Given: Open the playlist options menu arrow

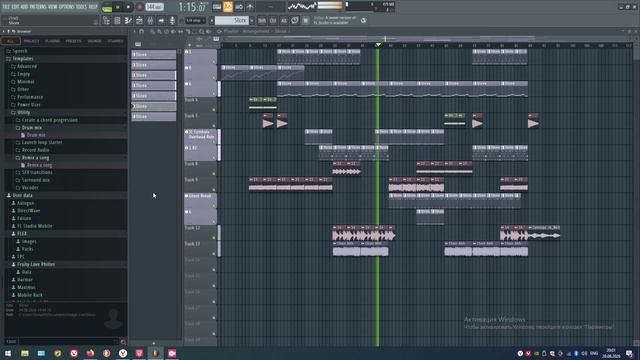Looking at the screenshot, I should pos(134,31).
